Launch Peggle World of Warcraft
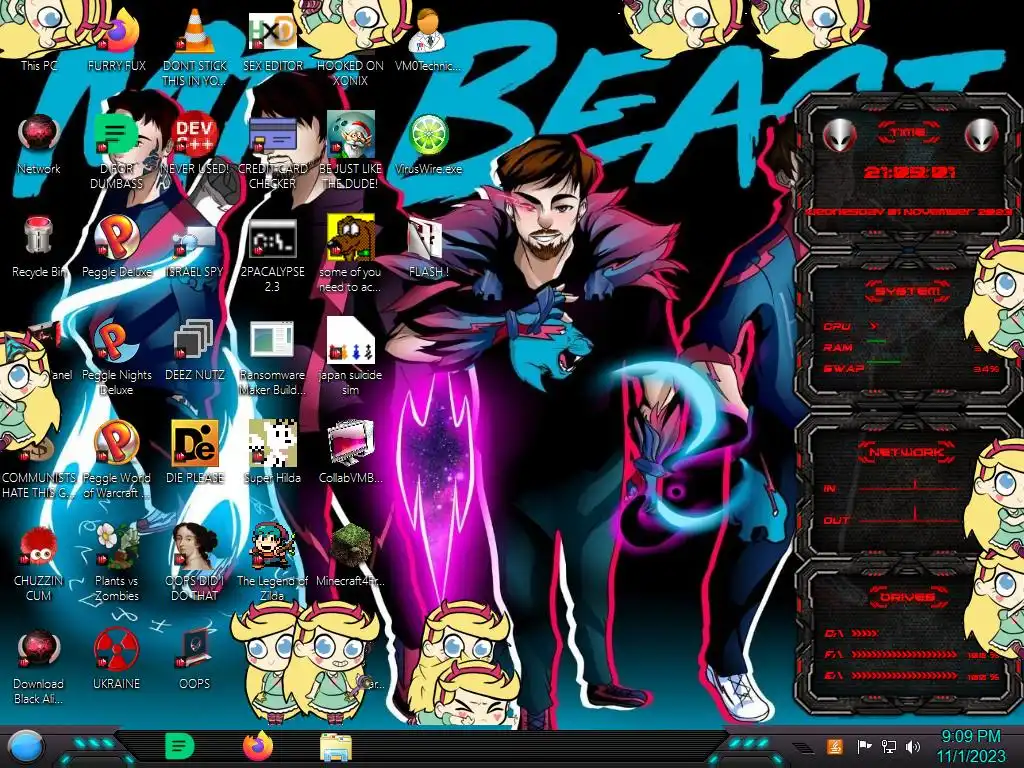This screenshot has width=1024, height=768. coord(116,460)
